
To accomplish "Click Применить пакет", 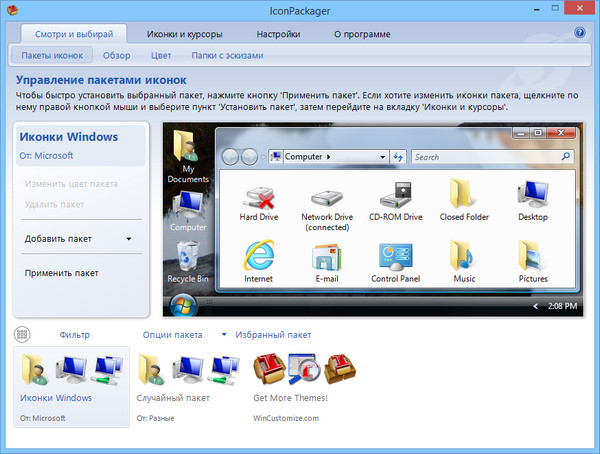I will coord(62,273).
